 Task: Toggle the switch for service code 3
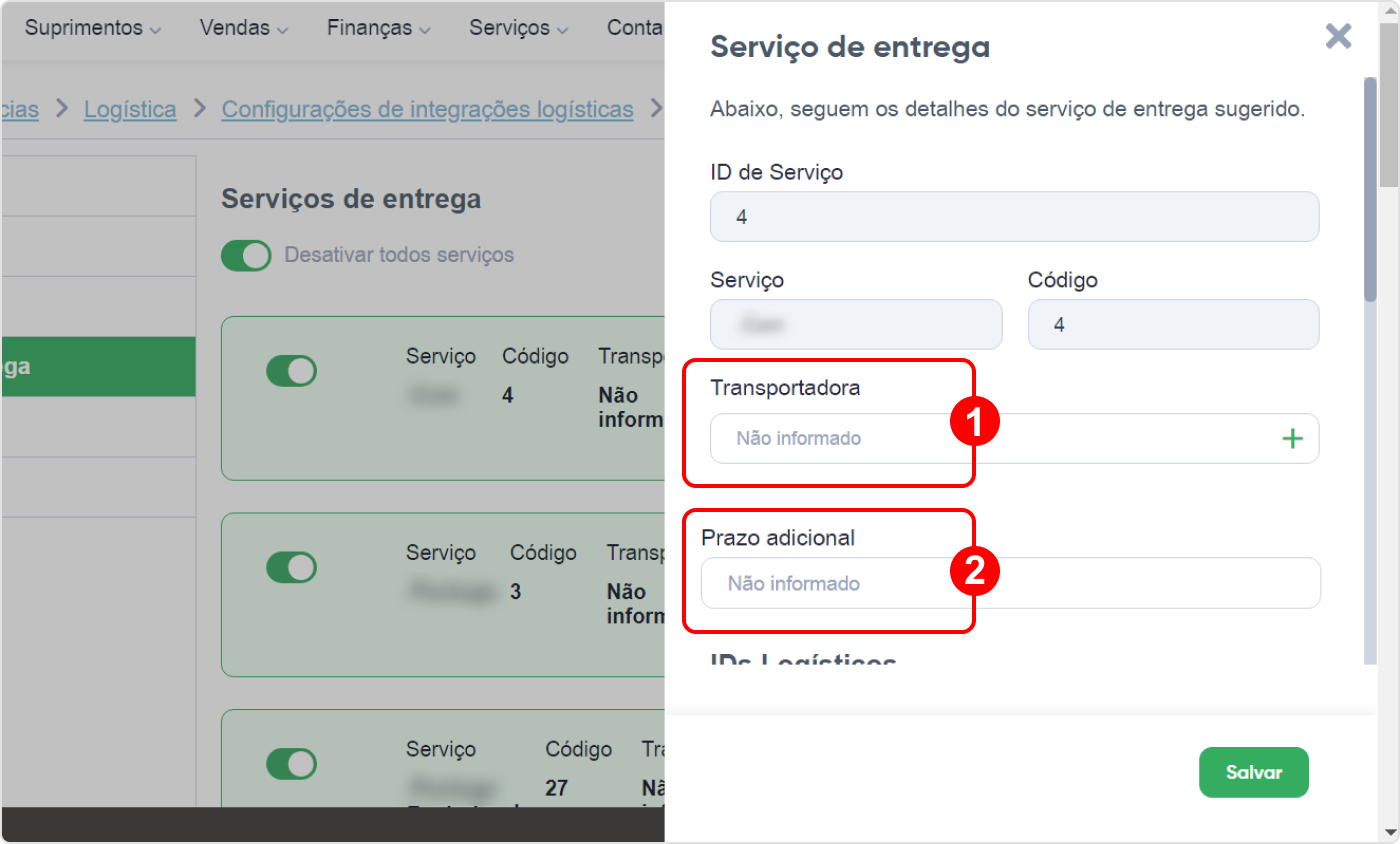(x=291, y=567)
